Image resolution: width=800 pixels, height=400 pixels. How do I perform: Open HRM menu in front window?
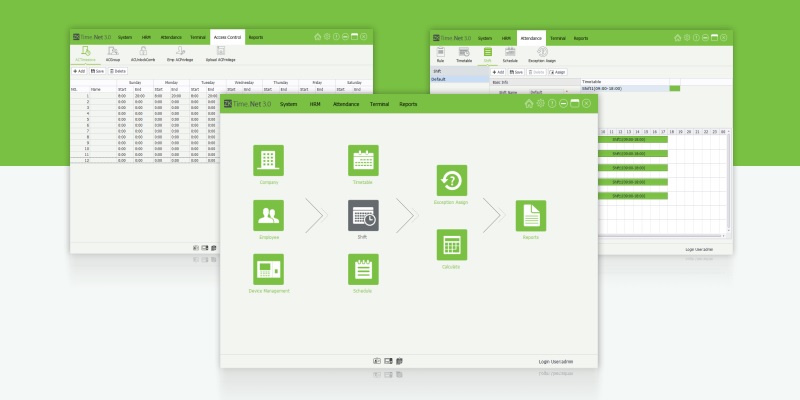(x=315, y=104)
